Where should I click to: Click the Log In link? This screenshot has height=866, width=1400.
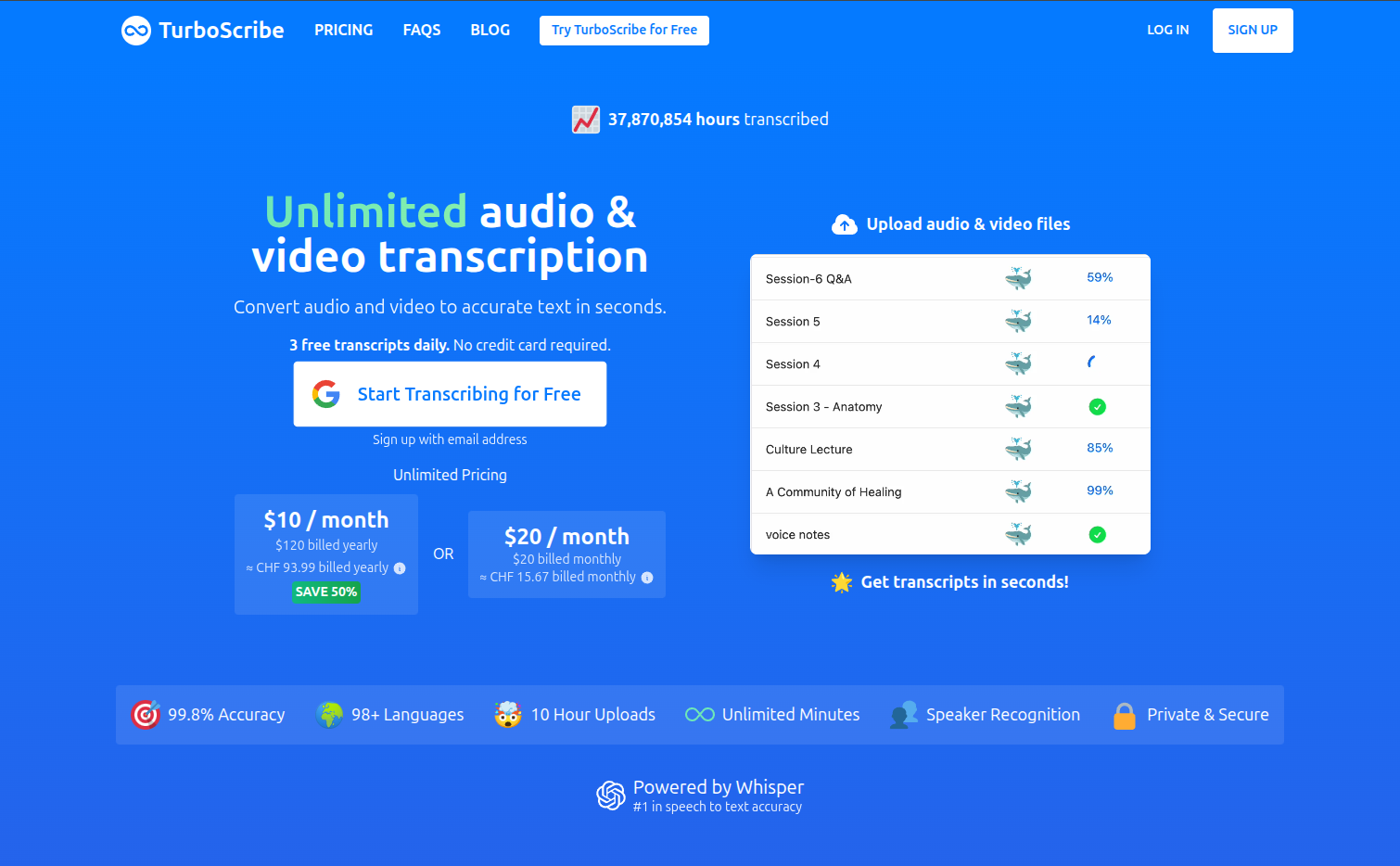coord(1167,30)
